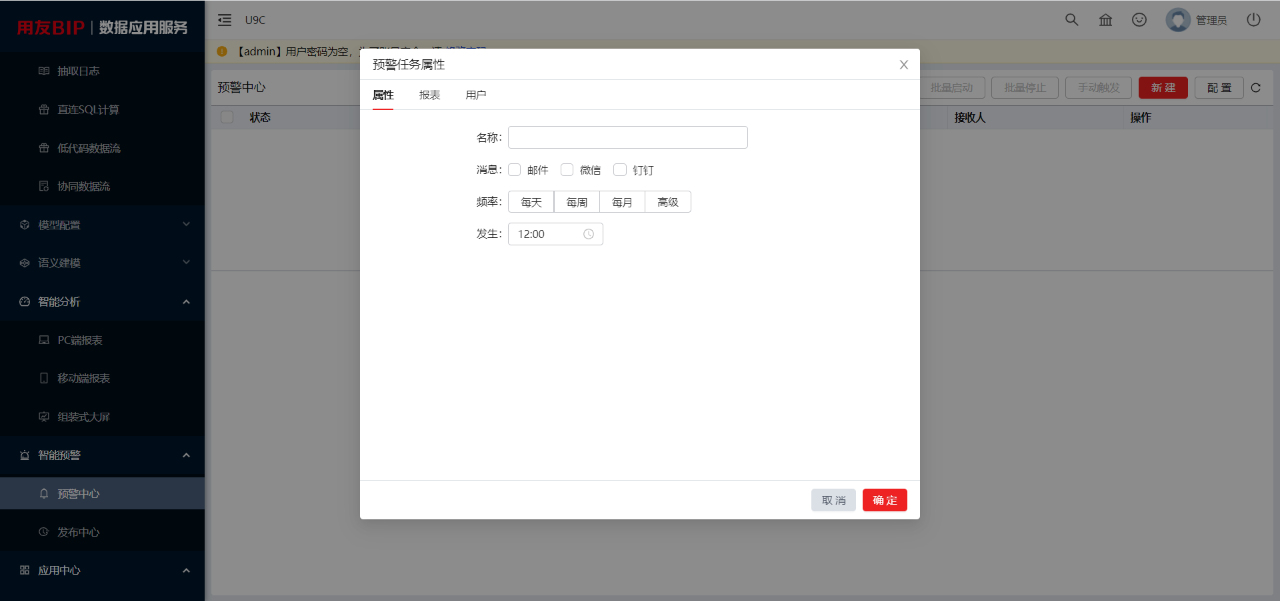Screen dimensions: 1280x601
Task: Select the 每周 frequency option
Action: tap(577, 202)
